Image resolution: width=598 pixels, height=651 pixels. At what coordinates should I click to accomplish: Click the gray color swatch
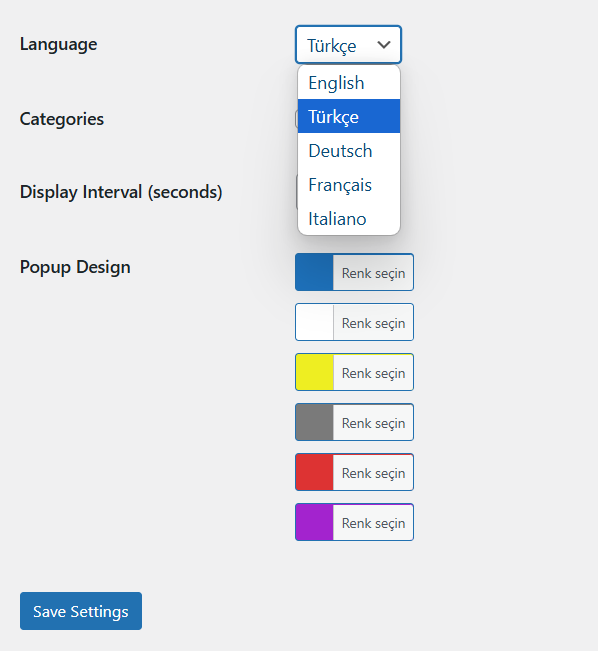pos(314,422)
